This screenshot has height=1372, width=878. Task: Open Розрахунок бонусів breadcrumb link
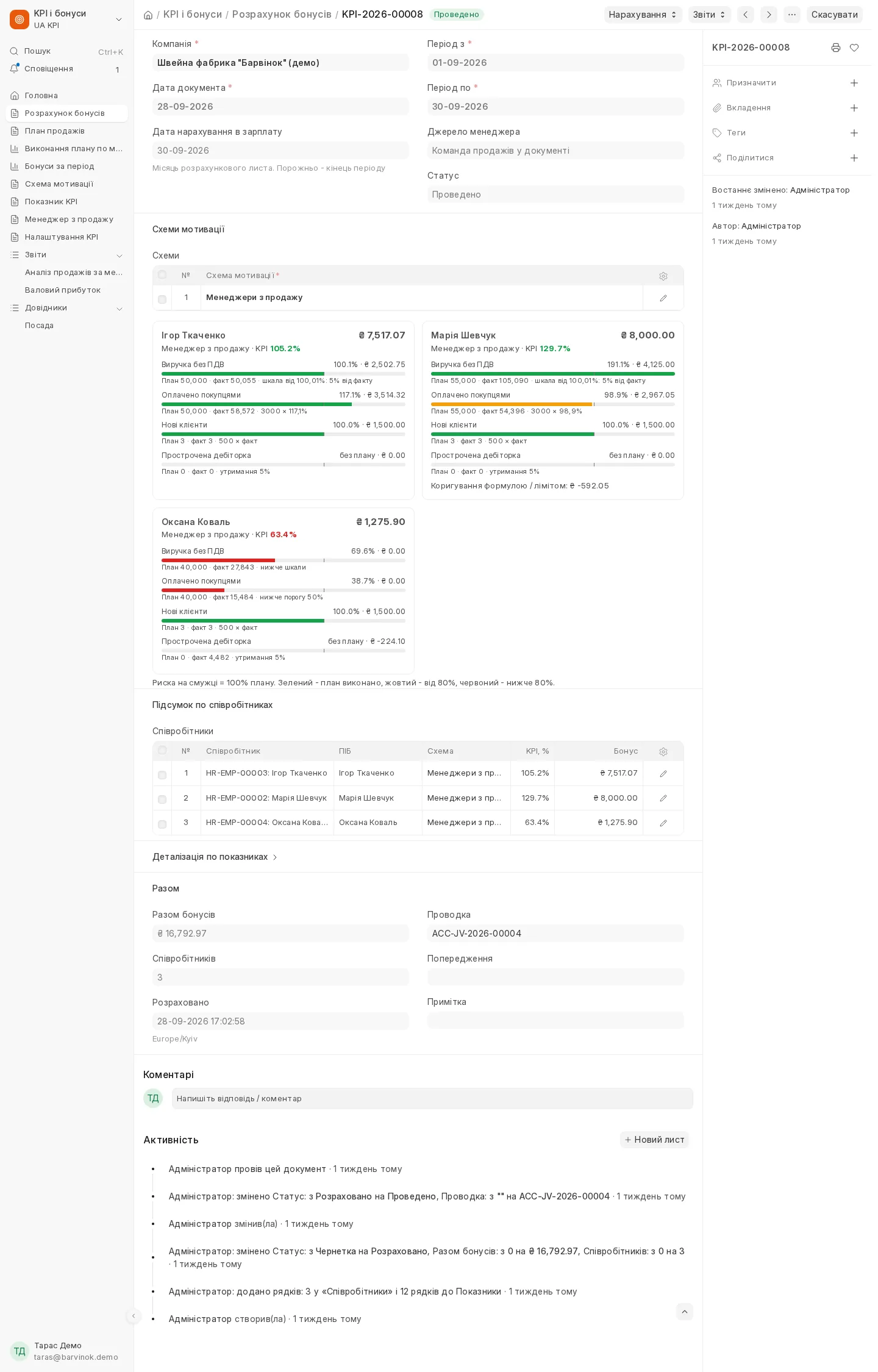click(282, 14)
